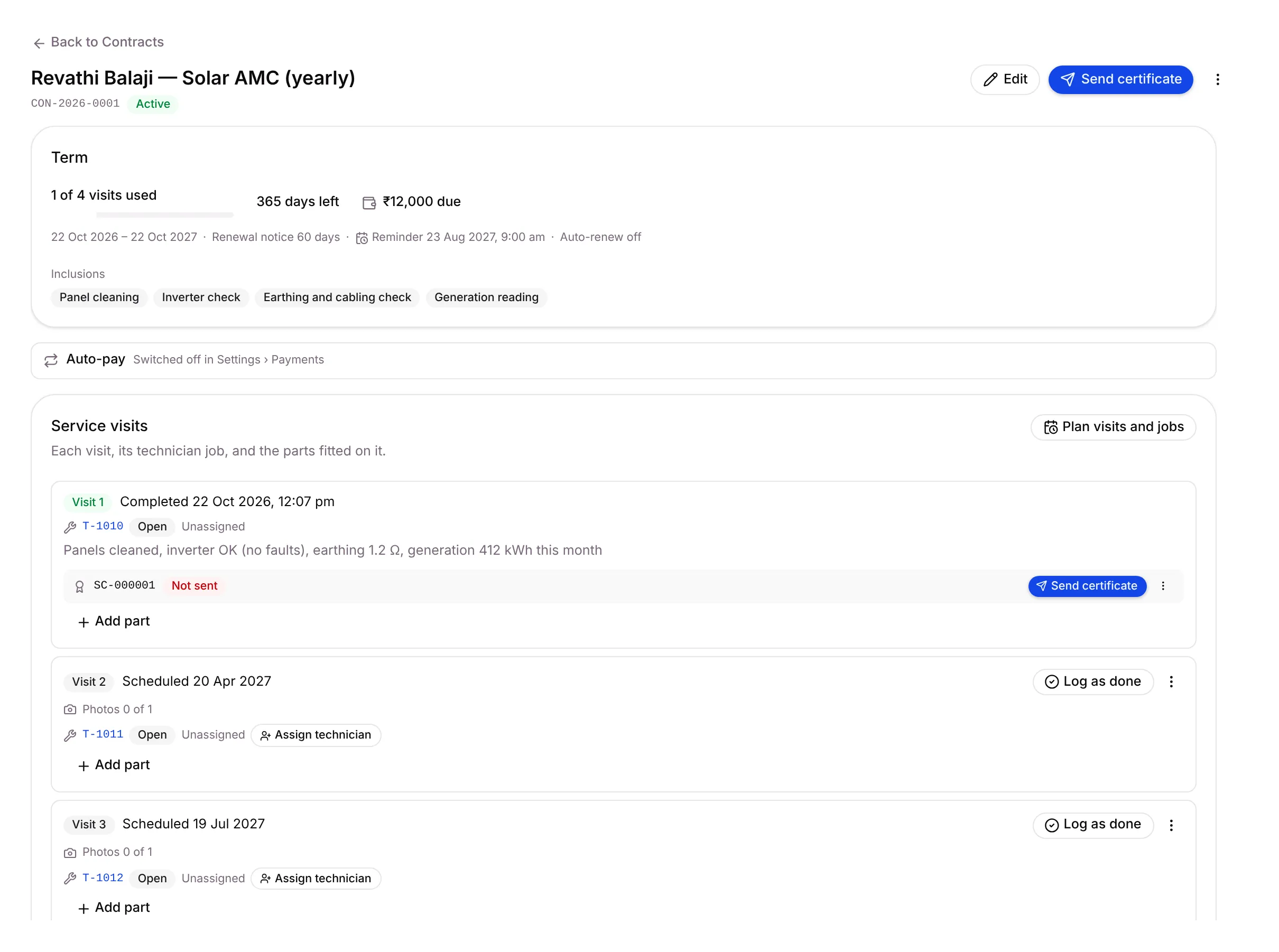The image size is (1279, 952).
Task: Click the Auto-pay repeat icon
Action: point(51,360)
